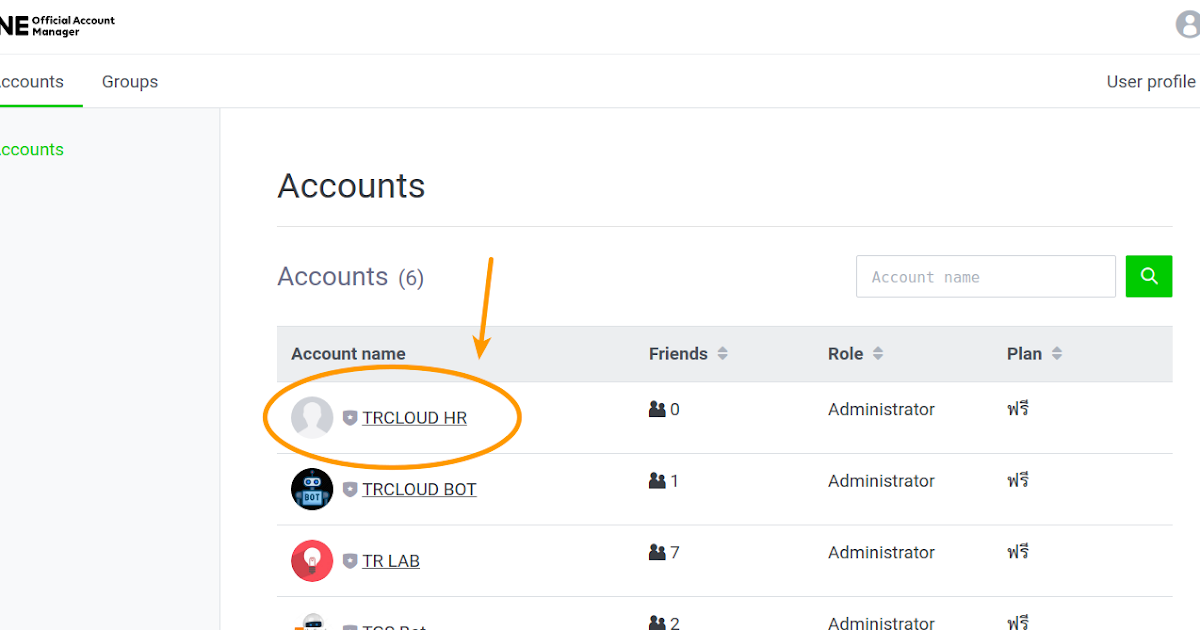
Task: Switch to the Groups tab
Action: point(129,81)
